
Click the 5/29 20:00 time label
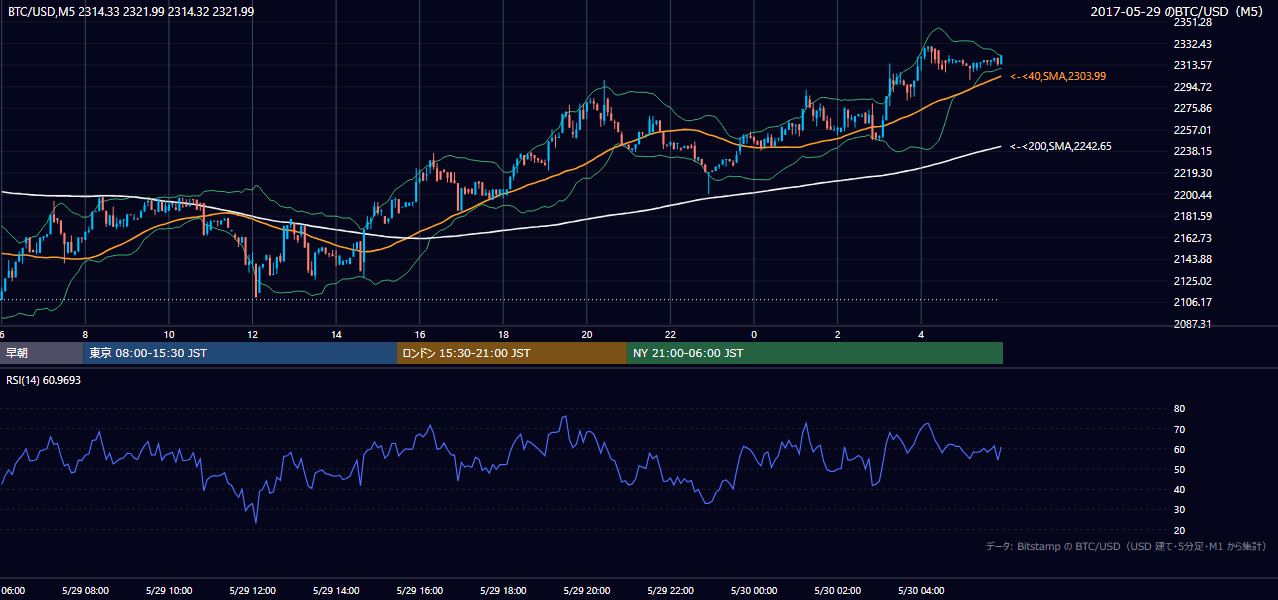(587, 590)
